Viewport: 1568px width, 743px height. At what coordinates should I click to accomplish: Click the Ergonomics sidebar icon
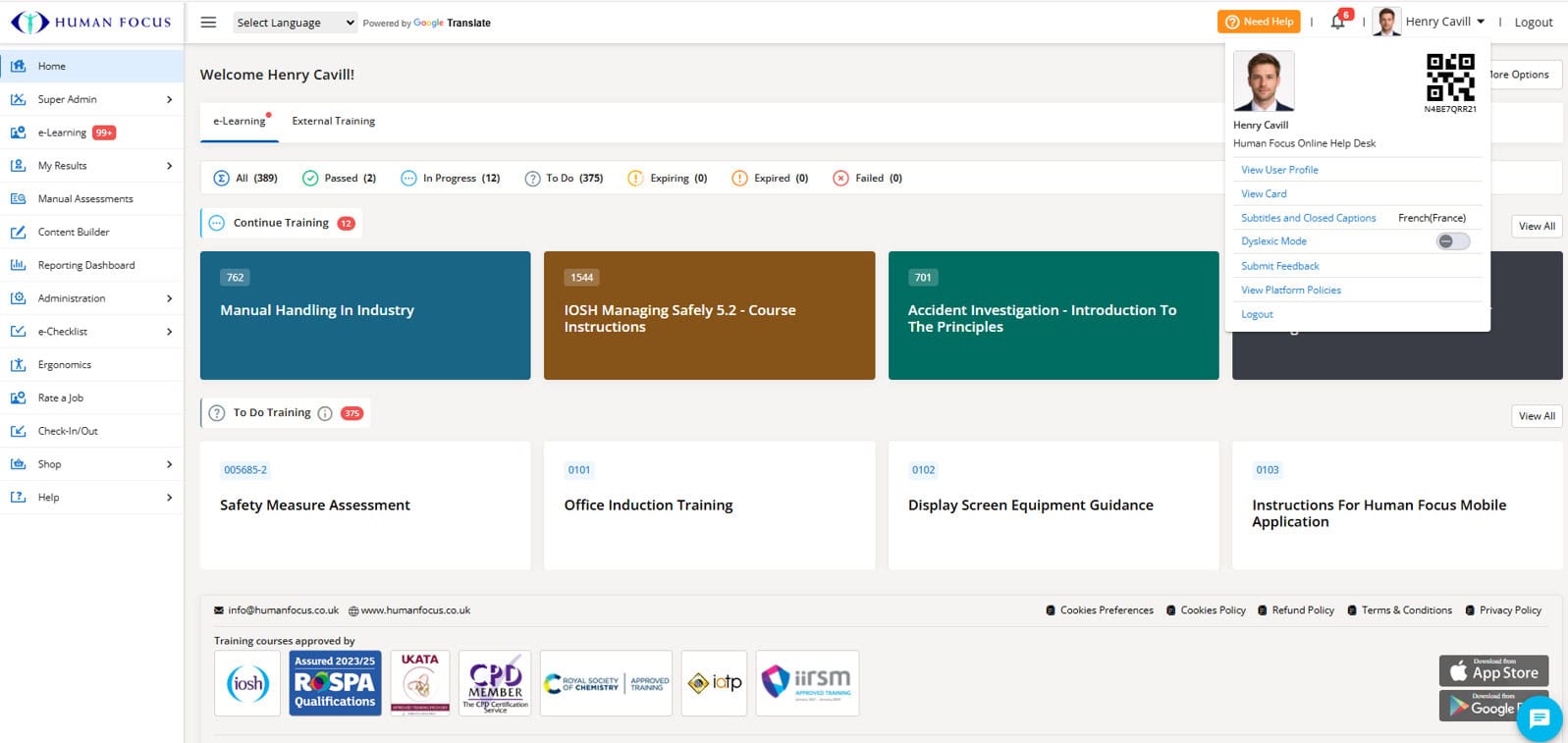pyautogui.click(x=18, y=365)
